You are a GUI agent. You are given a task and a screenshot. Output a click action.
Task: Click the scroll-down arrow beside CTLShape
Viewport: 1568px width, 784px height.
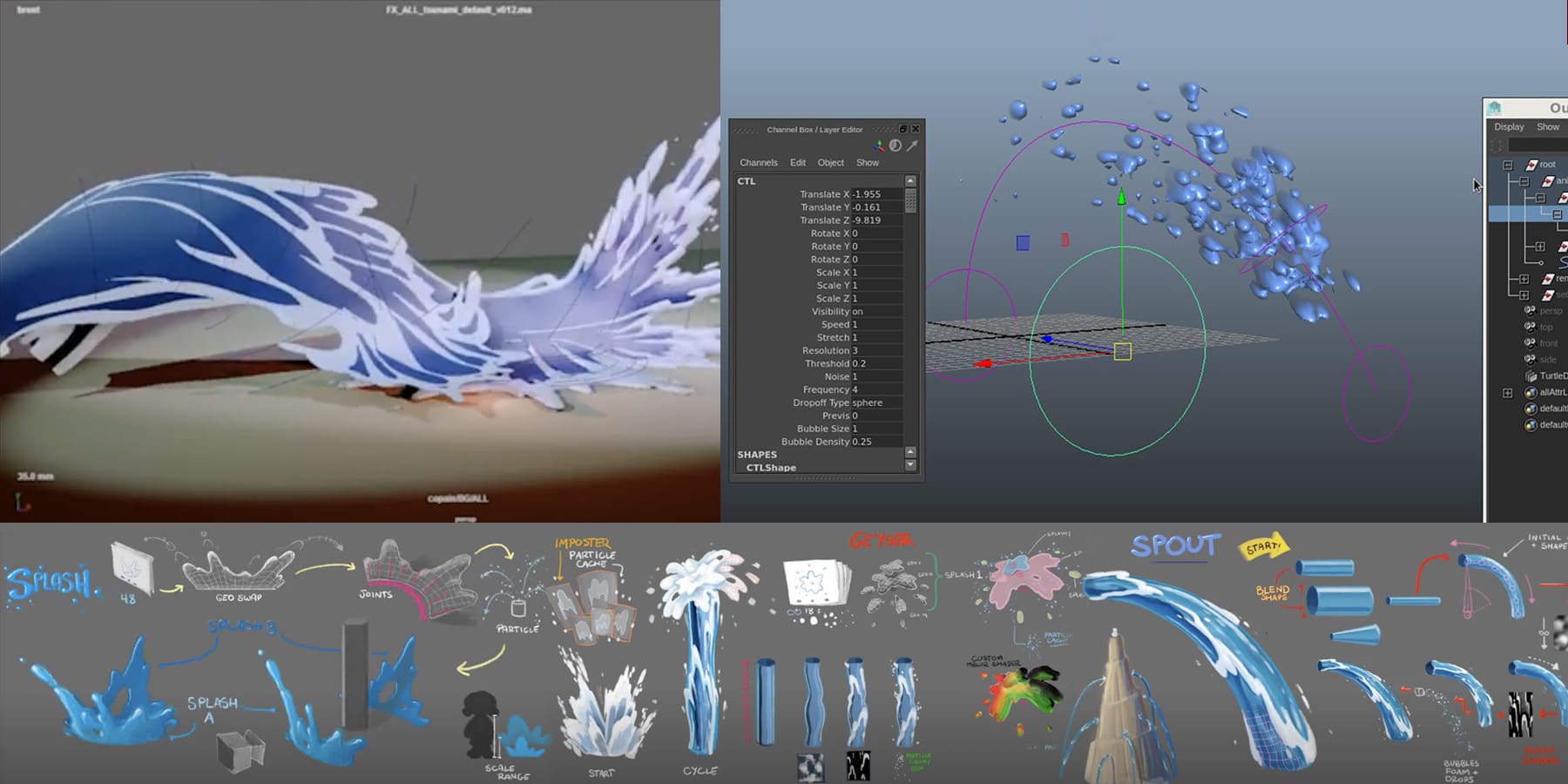click(910, 465)
